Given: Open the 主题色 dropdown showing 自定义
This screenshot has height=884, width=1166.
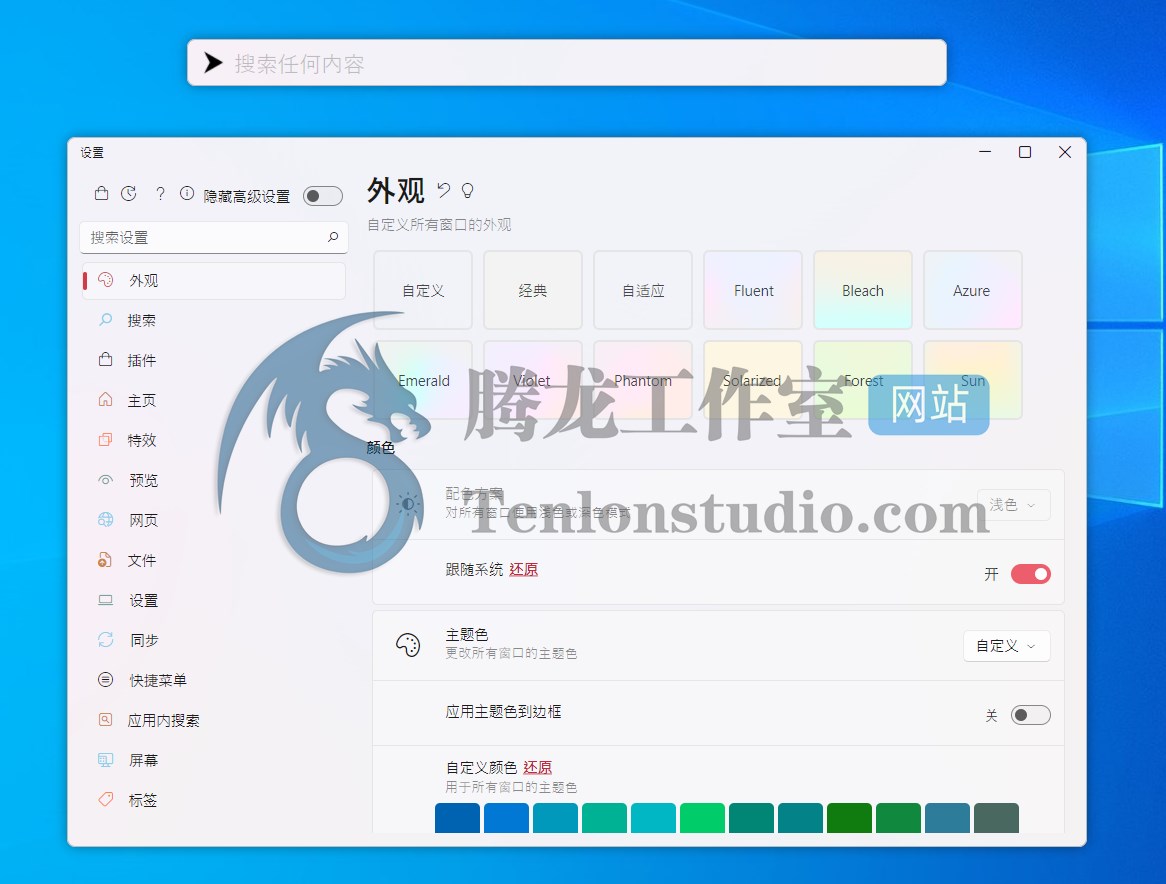Looking at the screenshot, I should click(1007, 646).
